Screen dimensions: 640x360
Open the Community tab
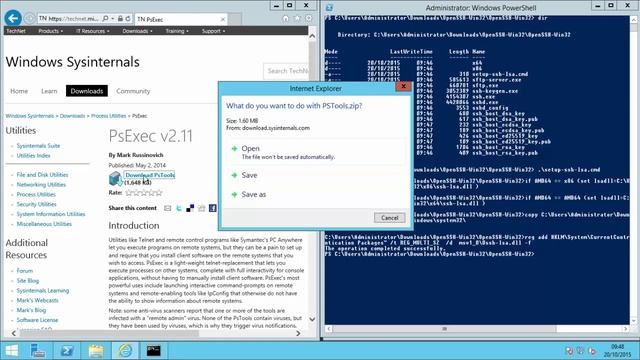point(133,91)
